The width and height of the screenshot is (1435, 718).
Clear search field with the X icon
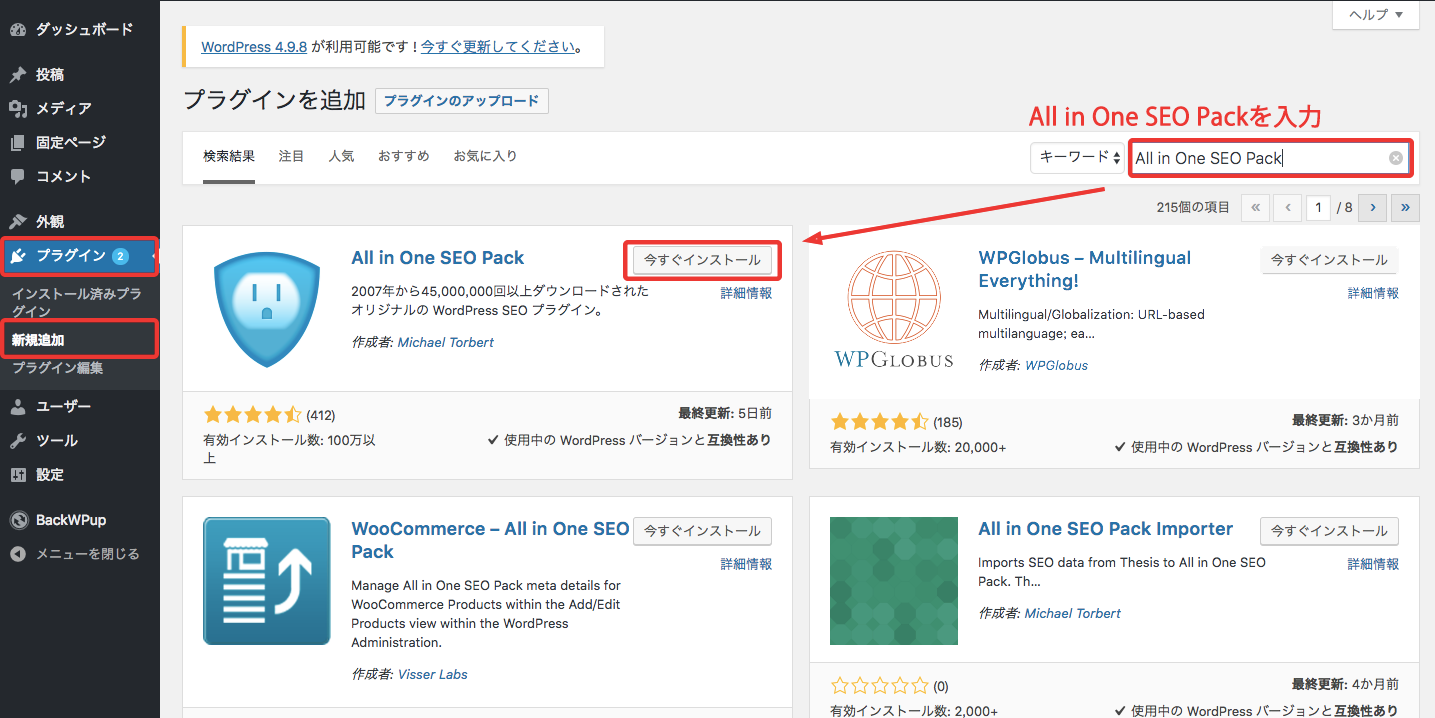click(x=1396, y=158)
